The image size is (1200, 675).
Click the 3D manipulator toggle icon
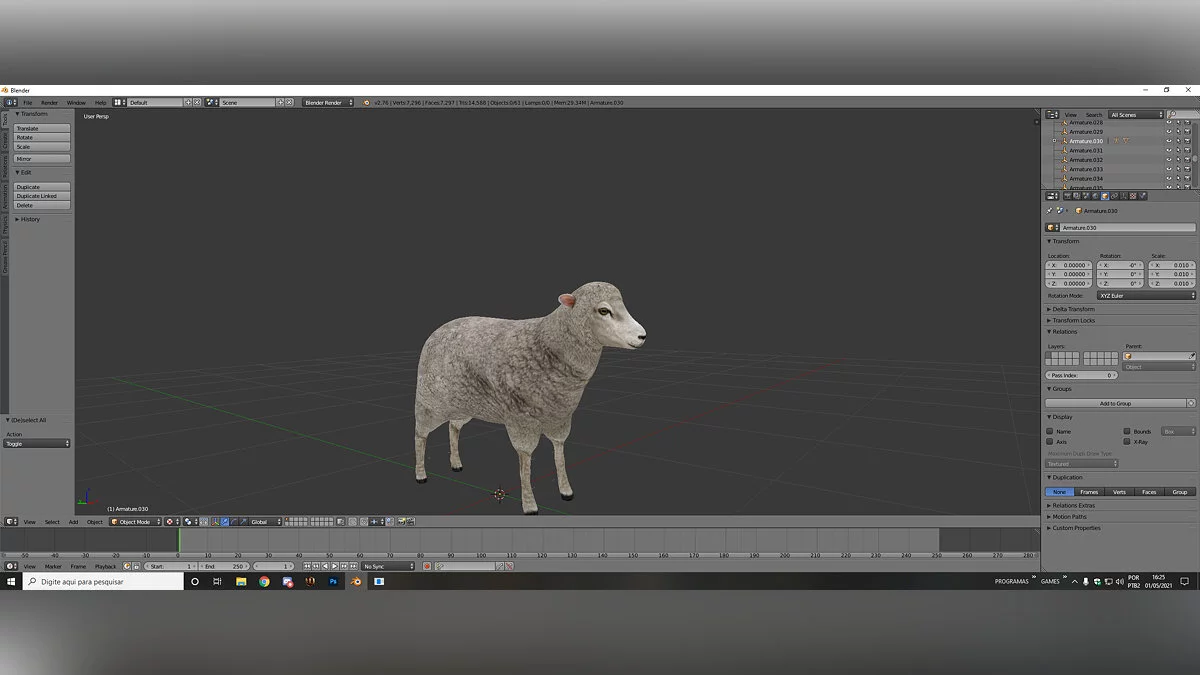pyautogui.click(x=214, y=522)
